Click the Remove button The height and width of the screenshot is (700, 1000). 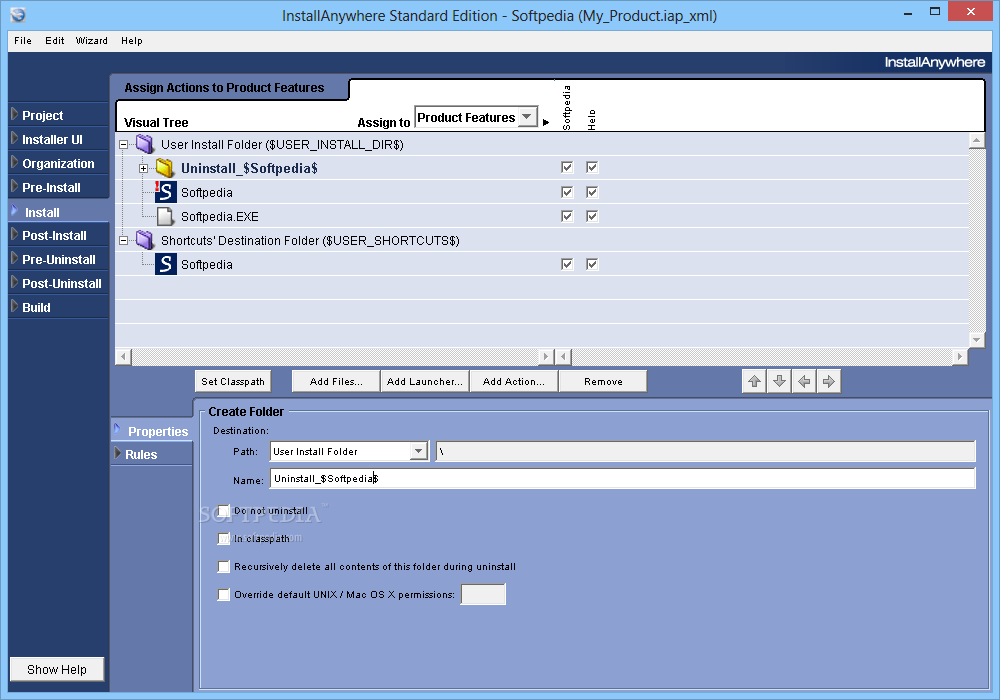click(603, 381)
